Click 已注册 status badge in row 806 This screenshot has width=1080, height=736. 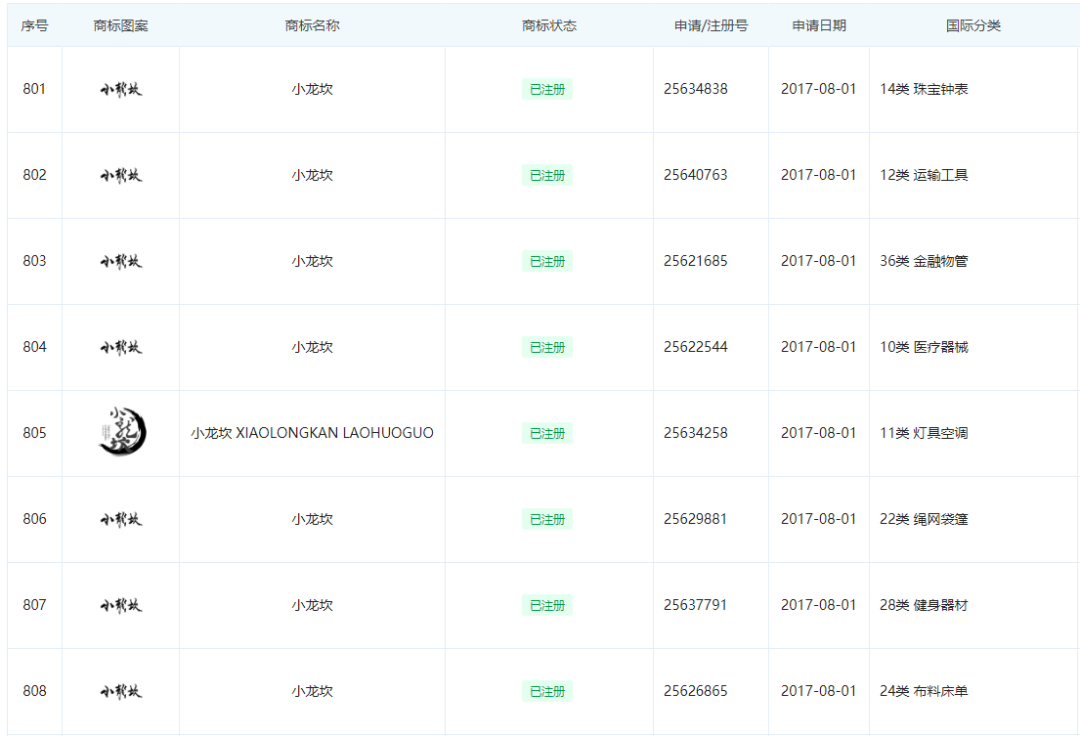pos(548,520)
